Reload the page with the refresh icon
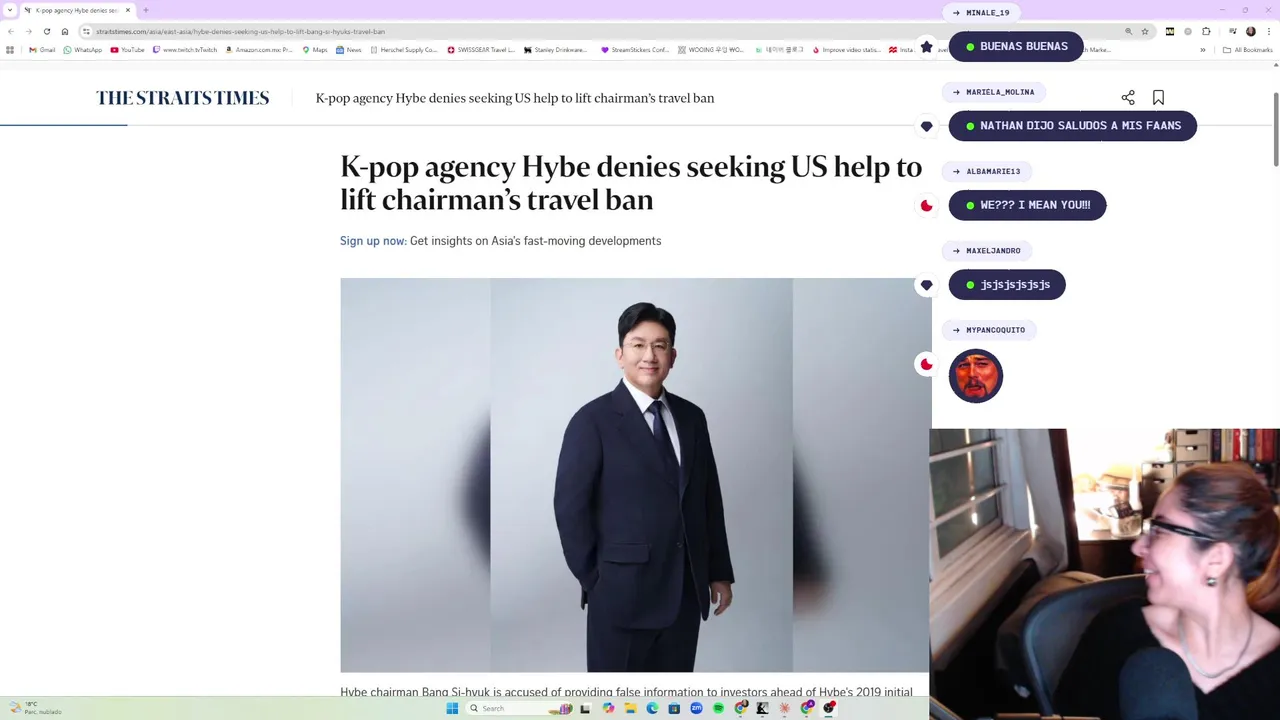The width and height of the screenshot is (1280, 720). pos(46,31)
